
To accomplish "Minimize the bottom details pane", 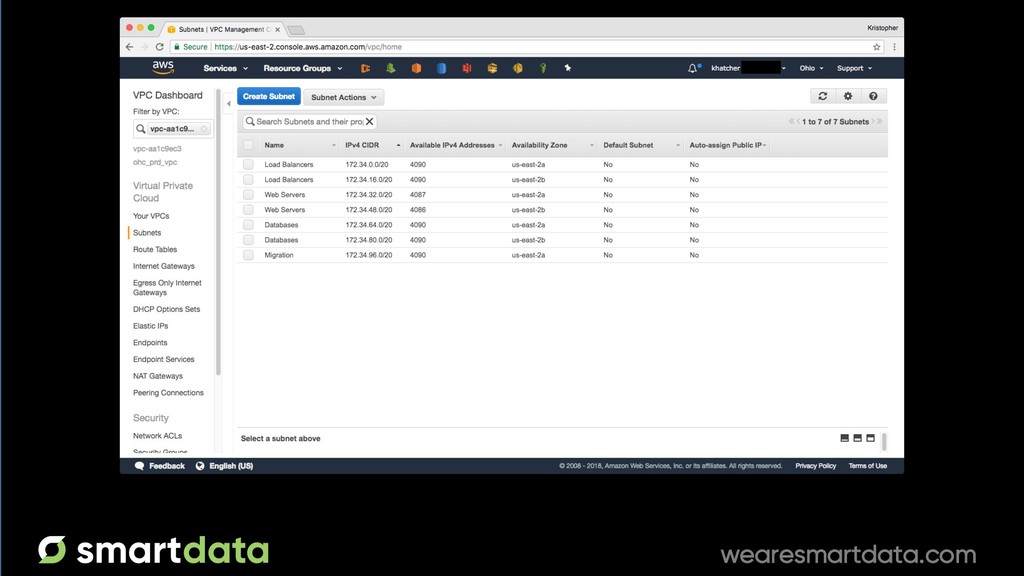I will [844, 438].
